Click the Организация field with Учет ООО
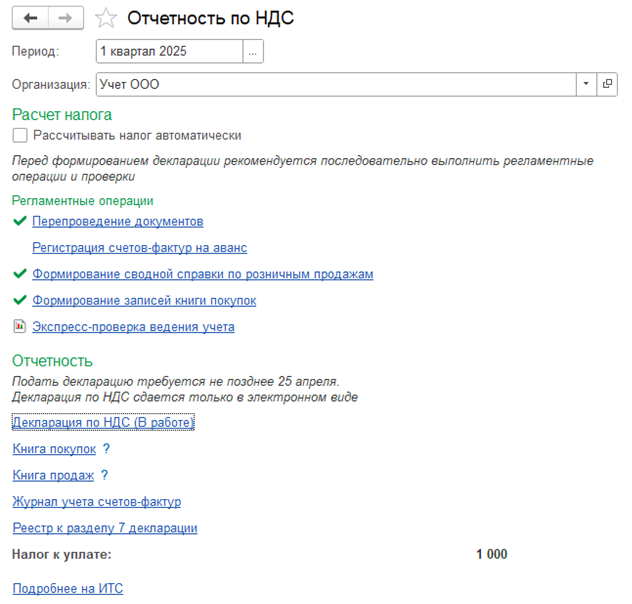Screen dimensions: 632x604 [335, 85]
